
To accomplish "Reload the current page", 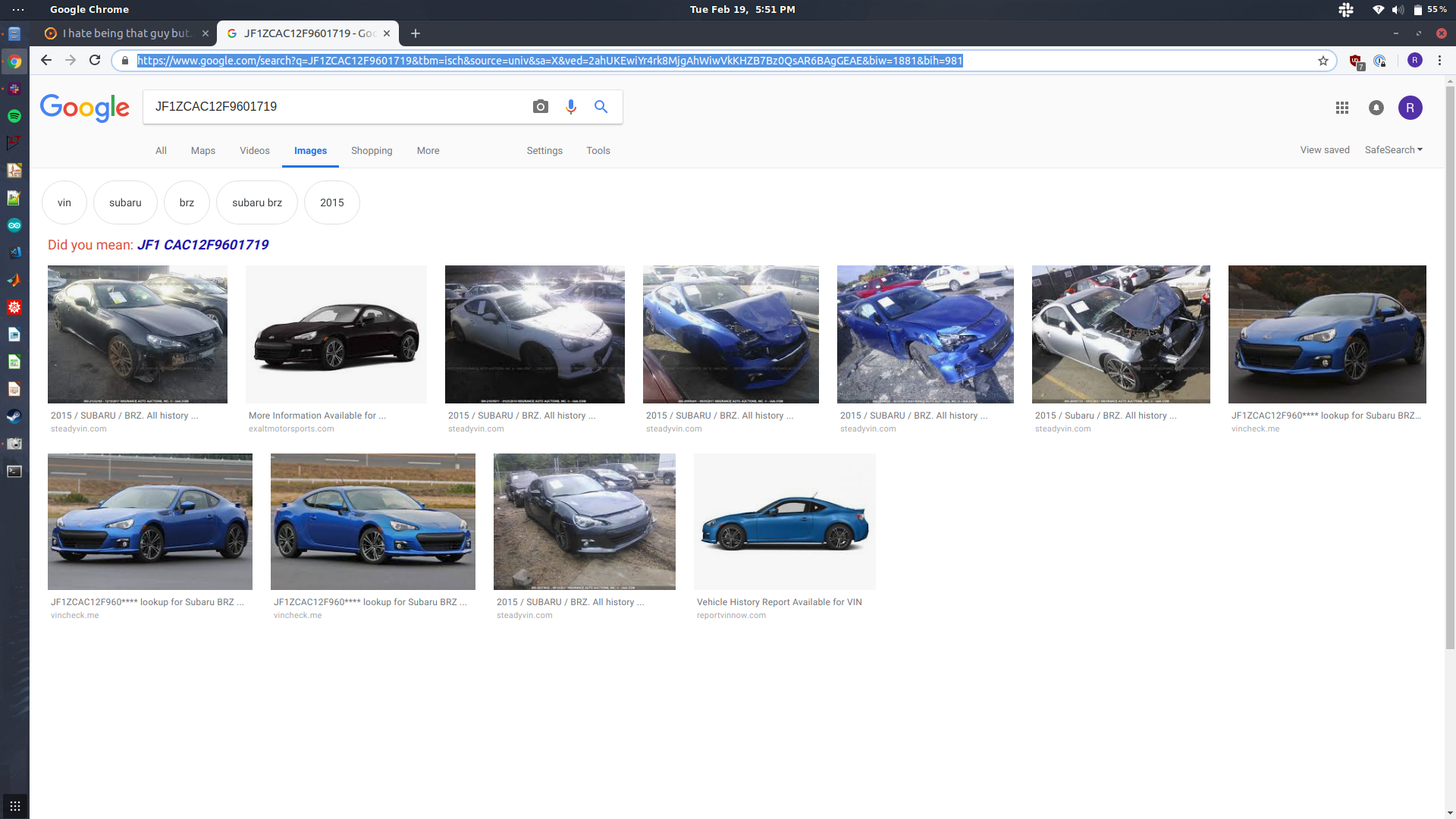I will click(95, 60).
